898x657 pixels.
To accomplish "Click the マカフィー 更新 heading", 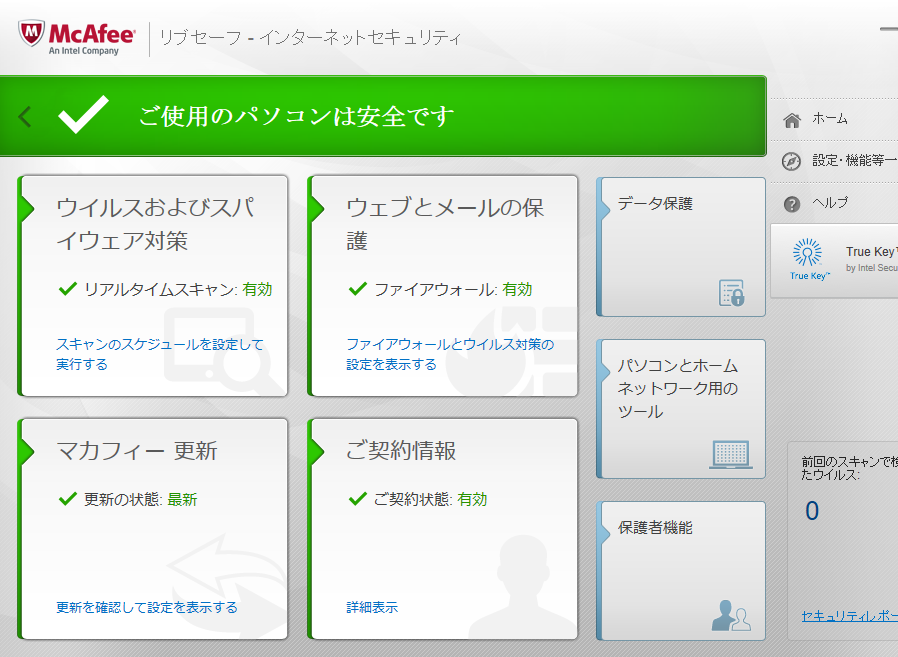I will tap(137, 451).
